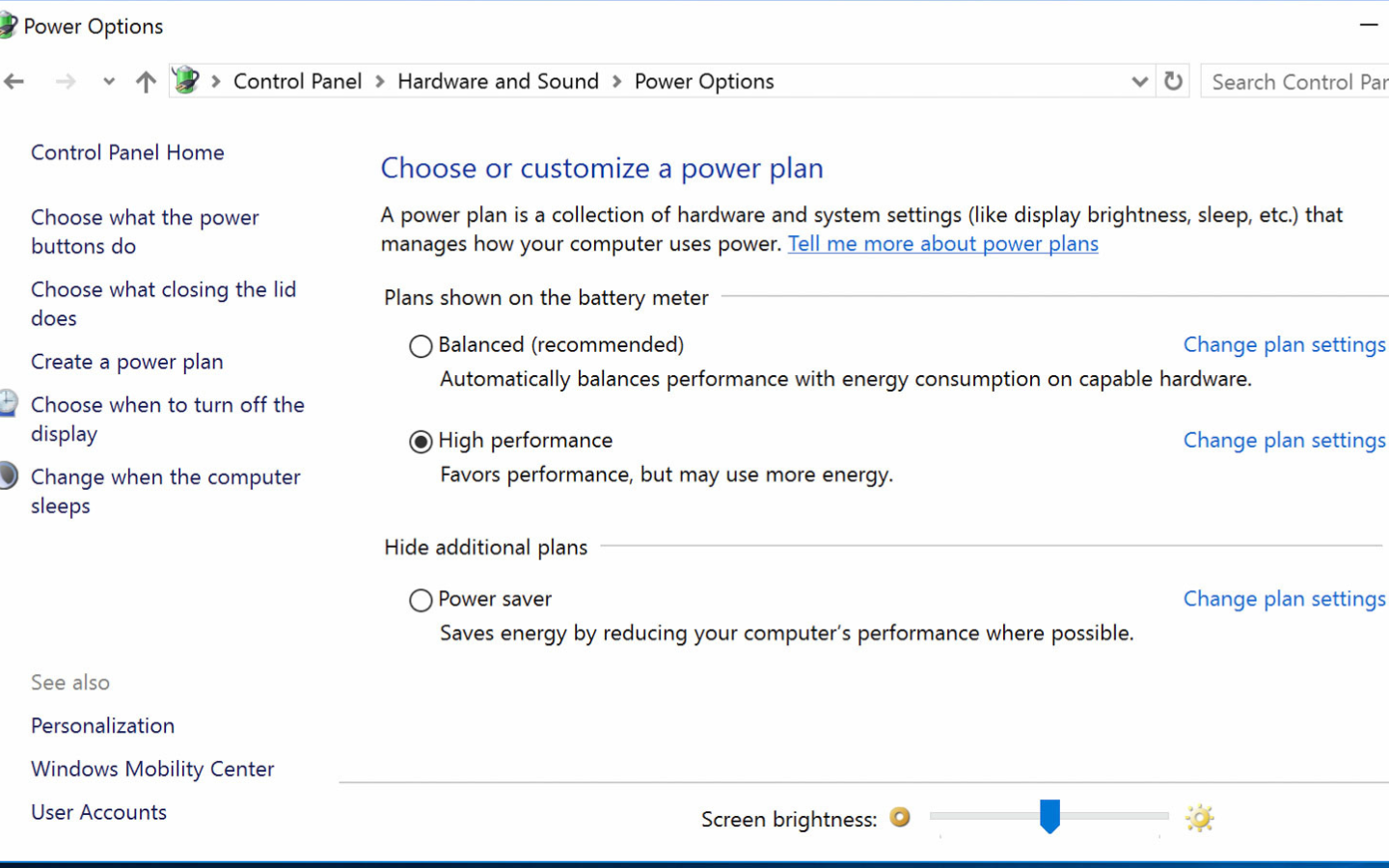Focus the Search Control Panel box
The height and width of the screenshot is (868, 1389).
coord(1297,82)
